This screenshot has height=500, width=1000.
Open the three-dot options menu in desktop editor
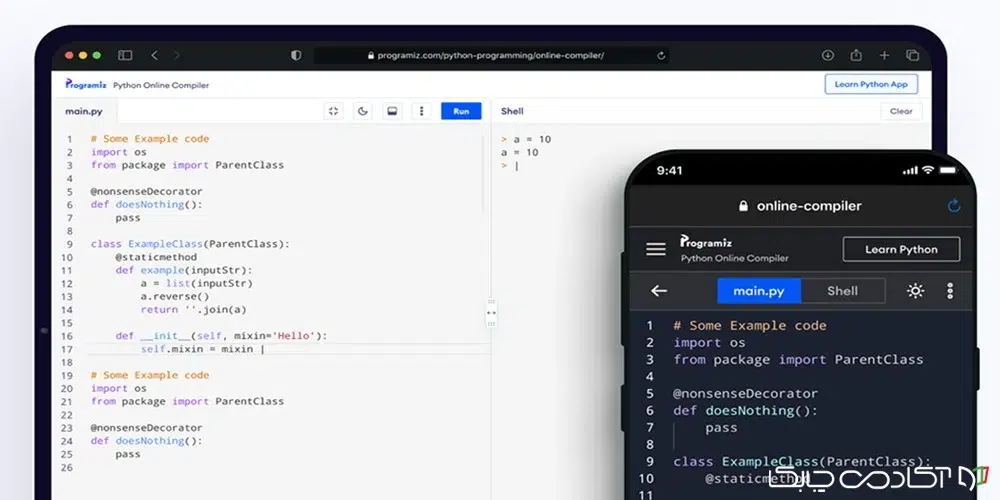click(421, 111)
